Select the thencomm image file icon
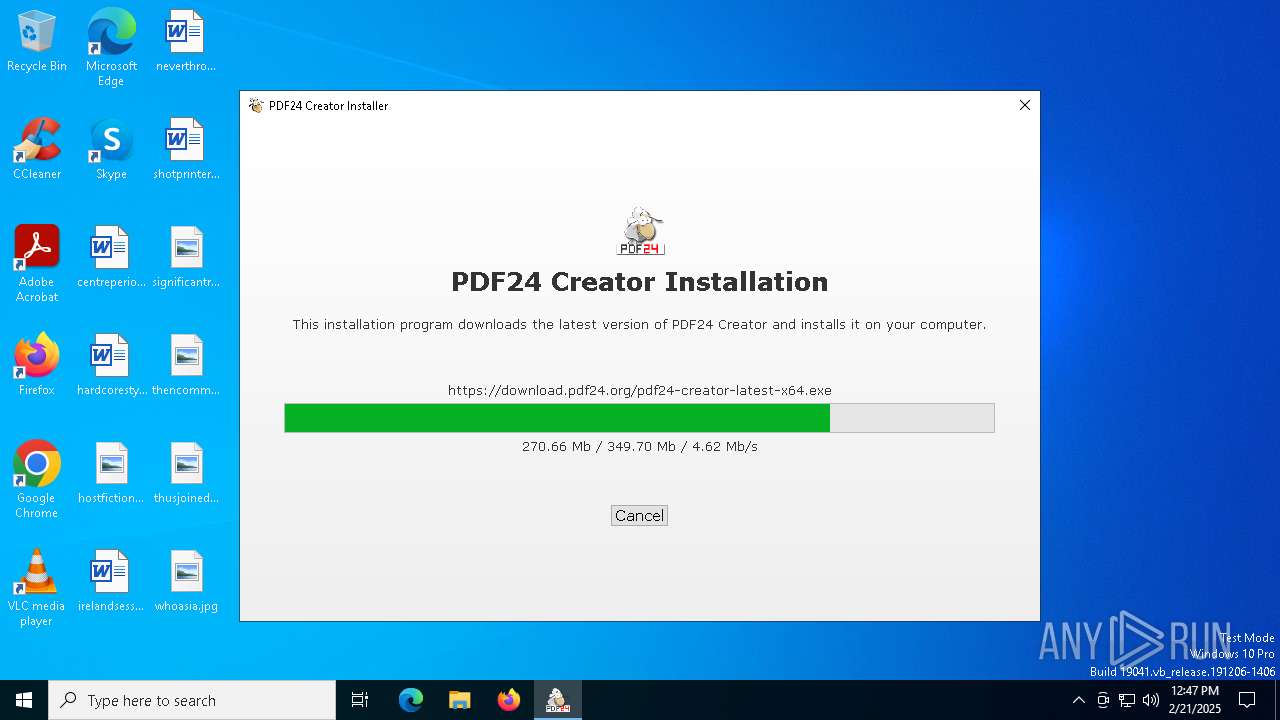 tap(186, 366)
